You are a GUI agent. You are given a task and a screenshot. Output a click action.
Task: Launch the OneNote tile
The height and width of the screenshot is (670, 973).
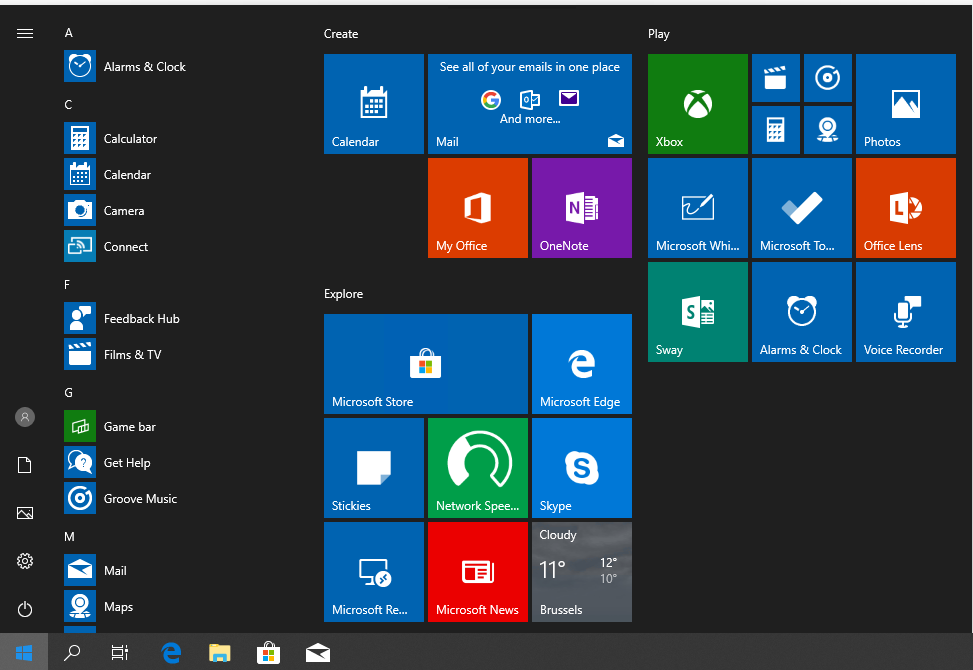point(582,208)
